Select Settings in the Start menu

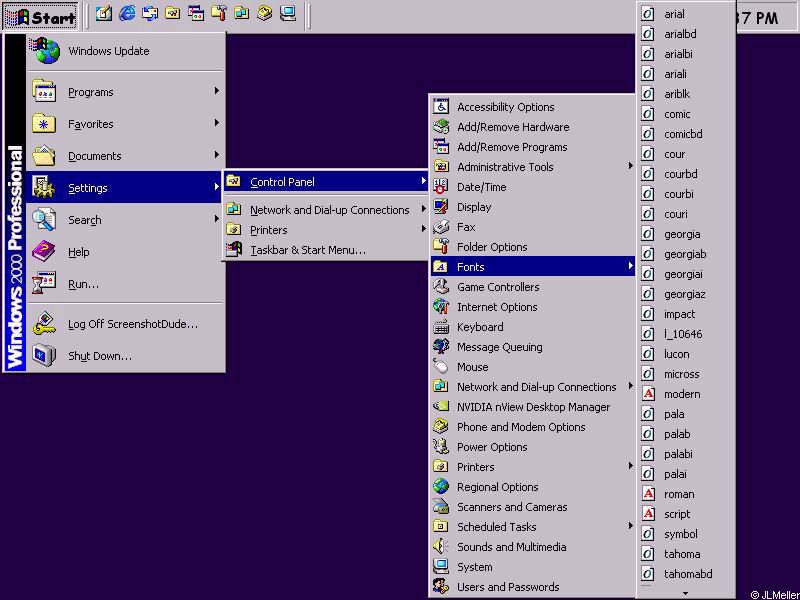[126, 187]
